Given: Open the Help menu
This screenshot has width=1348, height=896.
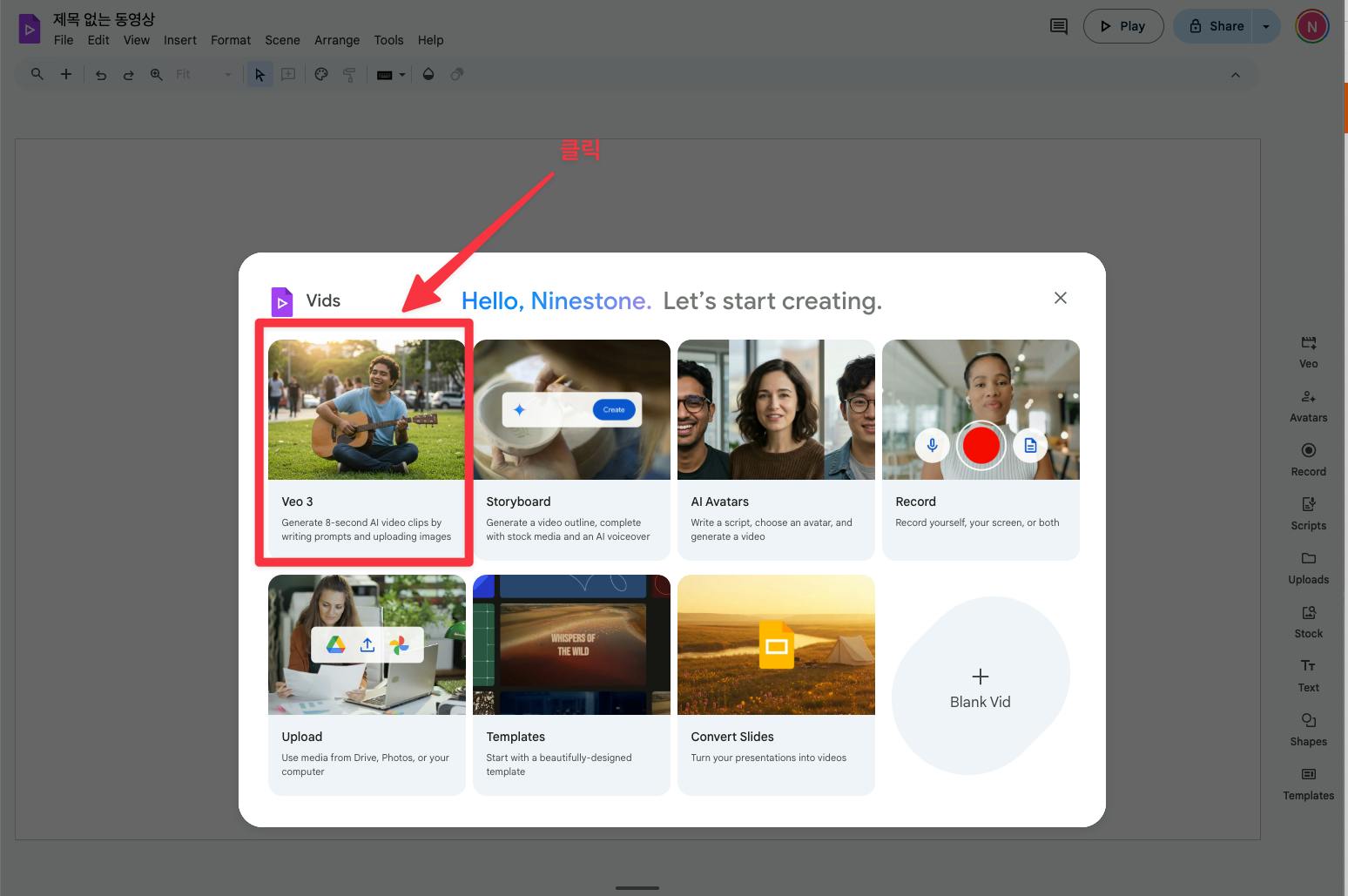Looking at the screenshot, I should (430, 40).
